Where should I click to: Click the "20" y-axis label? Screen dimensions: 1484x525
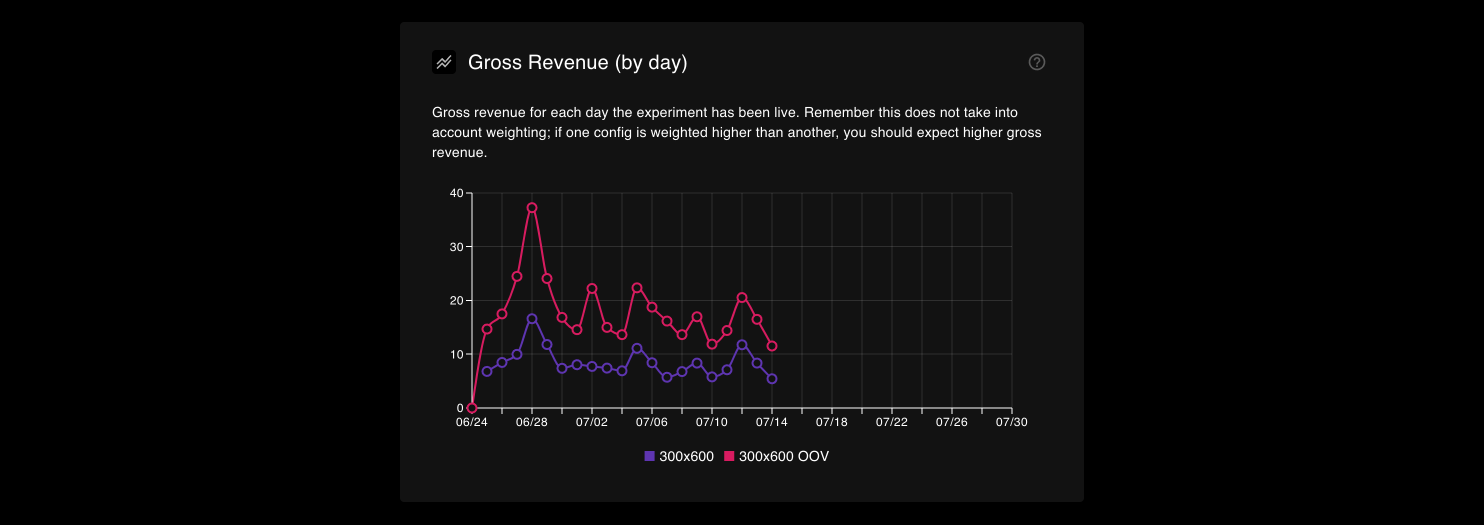[456, 301]
